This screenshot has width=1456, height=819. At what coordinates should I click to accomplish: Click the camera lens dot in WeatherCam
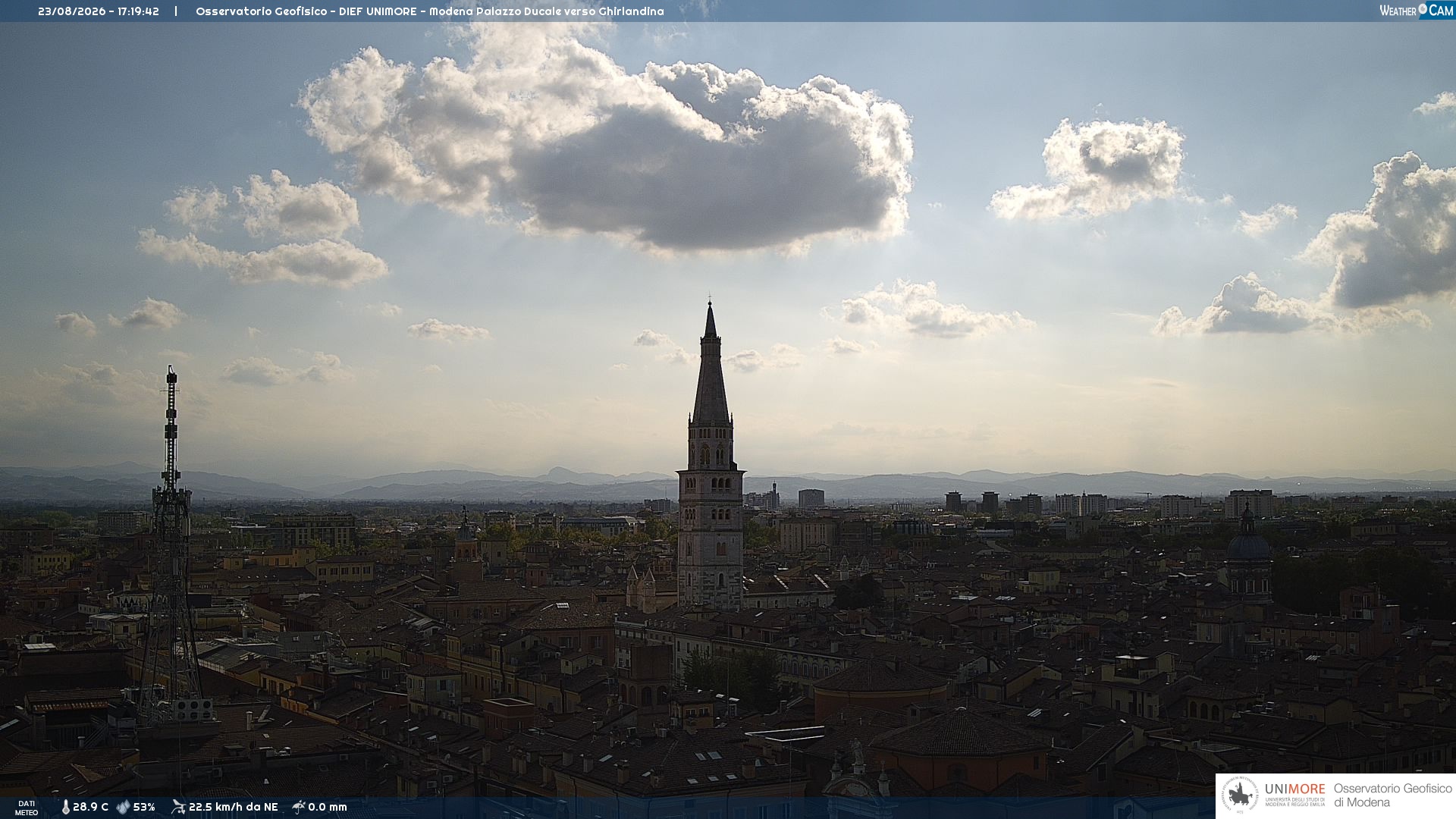(x=1423, y=9)
